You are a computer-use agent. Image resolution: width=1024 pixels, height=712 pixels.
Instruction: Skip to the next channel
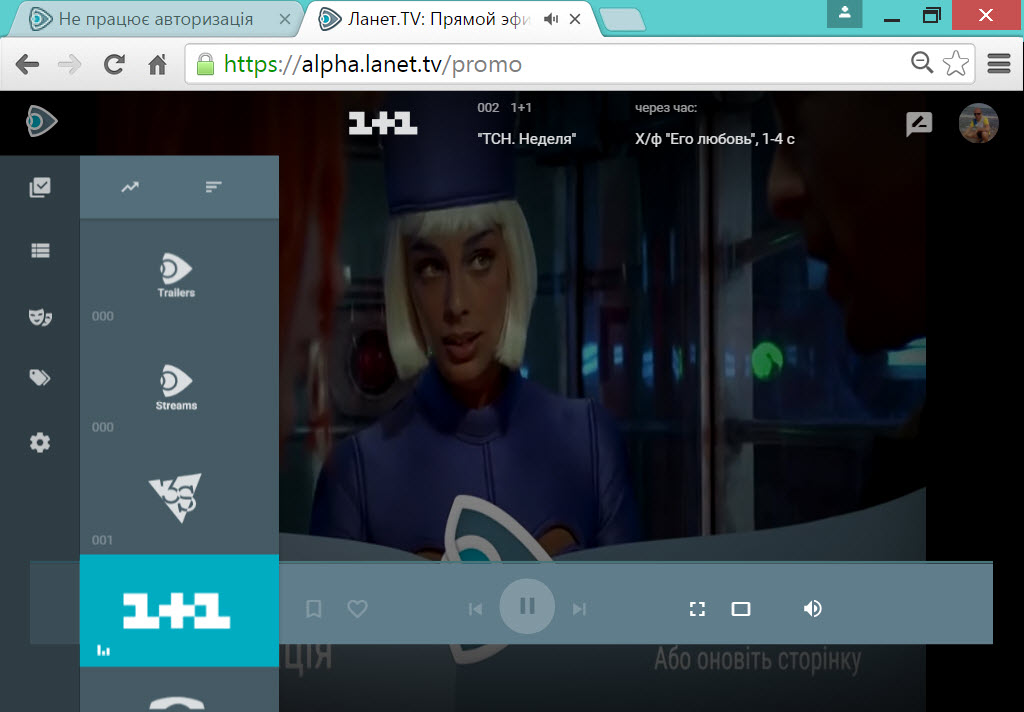pyautogui.click(x=579, y=608)
